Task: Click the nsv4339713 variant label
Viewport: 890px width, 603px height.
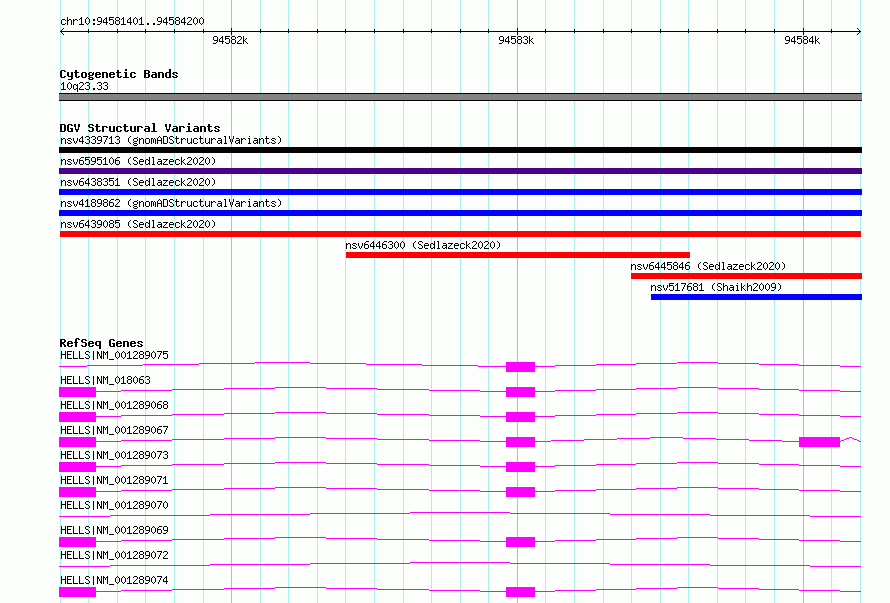Action: coord(171,140)
